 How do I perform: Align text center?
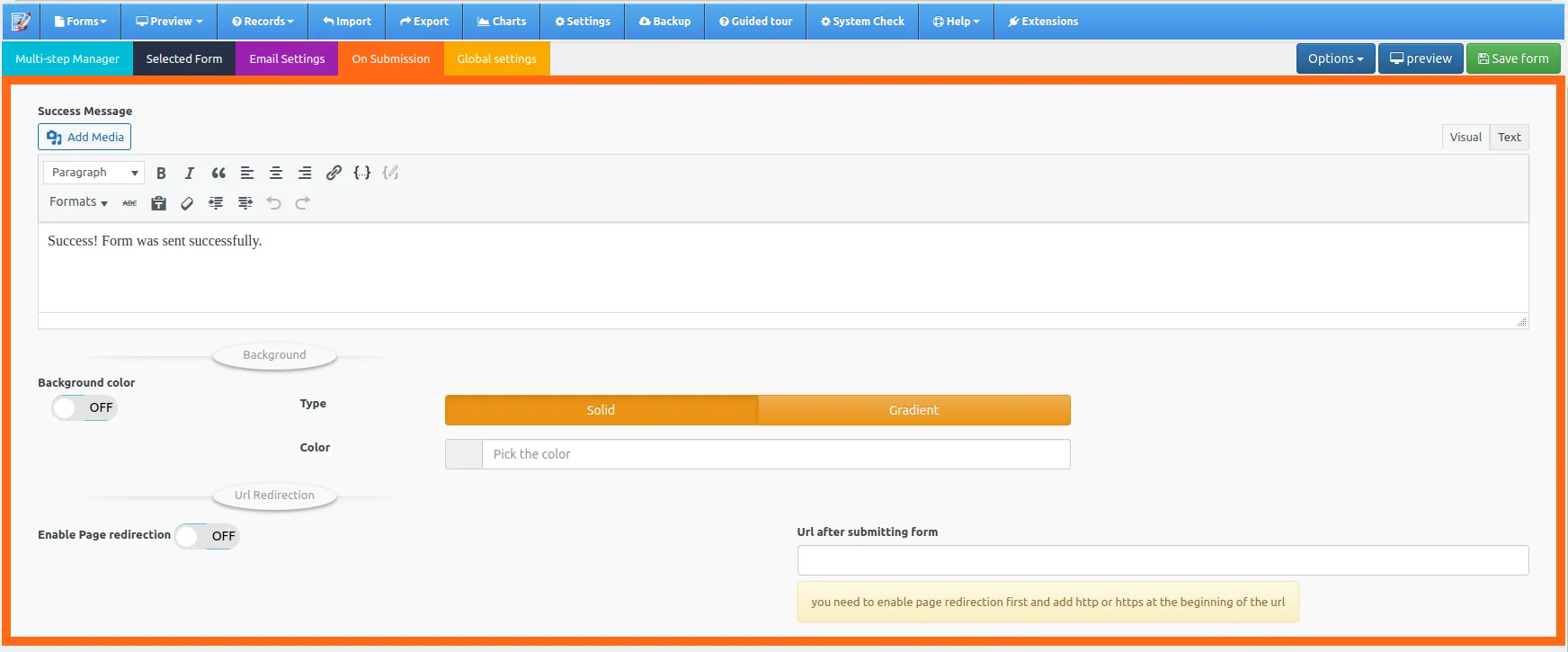276,173
